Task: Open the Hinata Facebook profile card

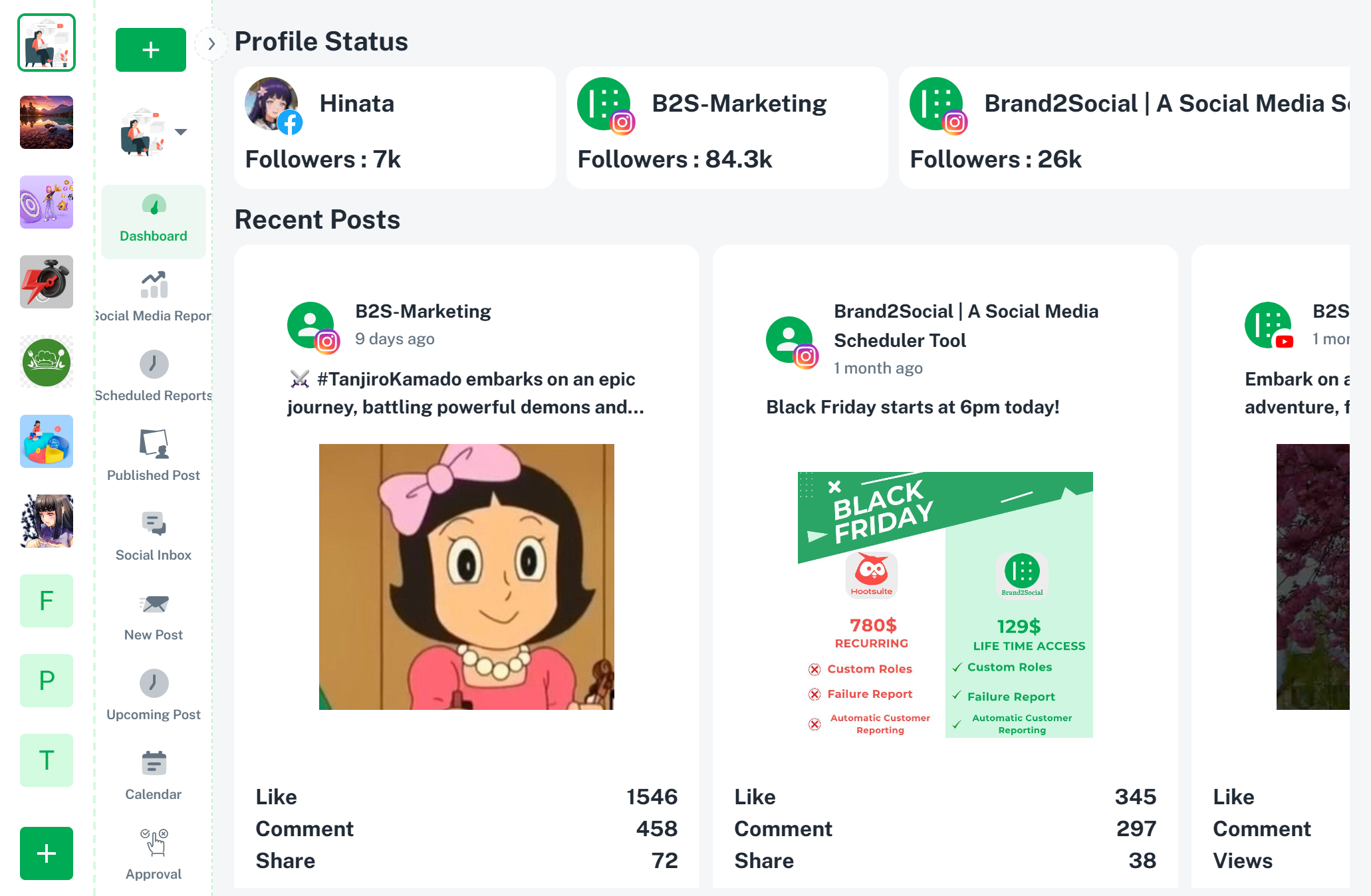Action: (394, 128)
